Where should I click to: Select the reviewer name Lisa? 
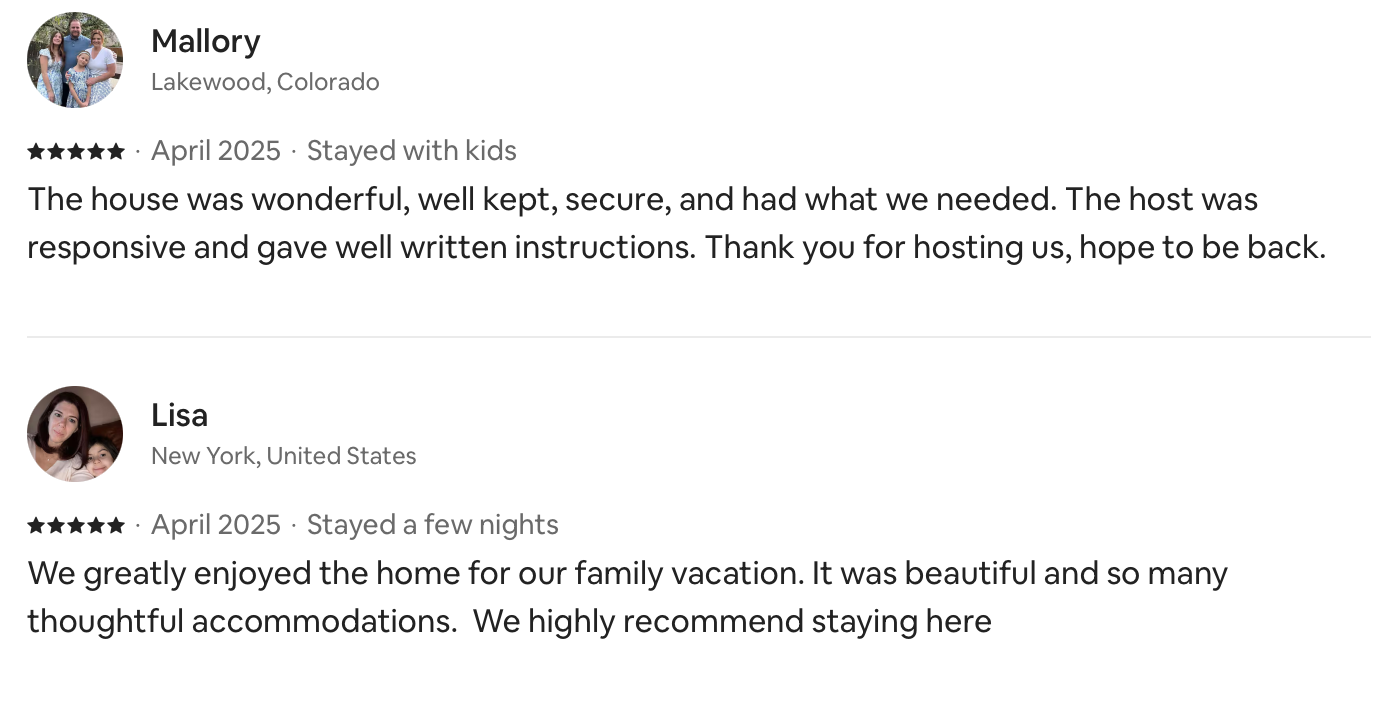[179, 415]
